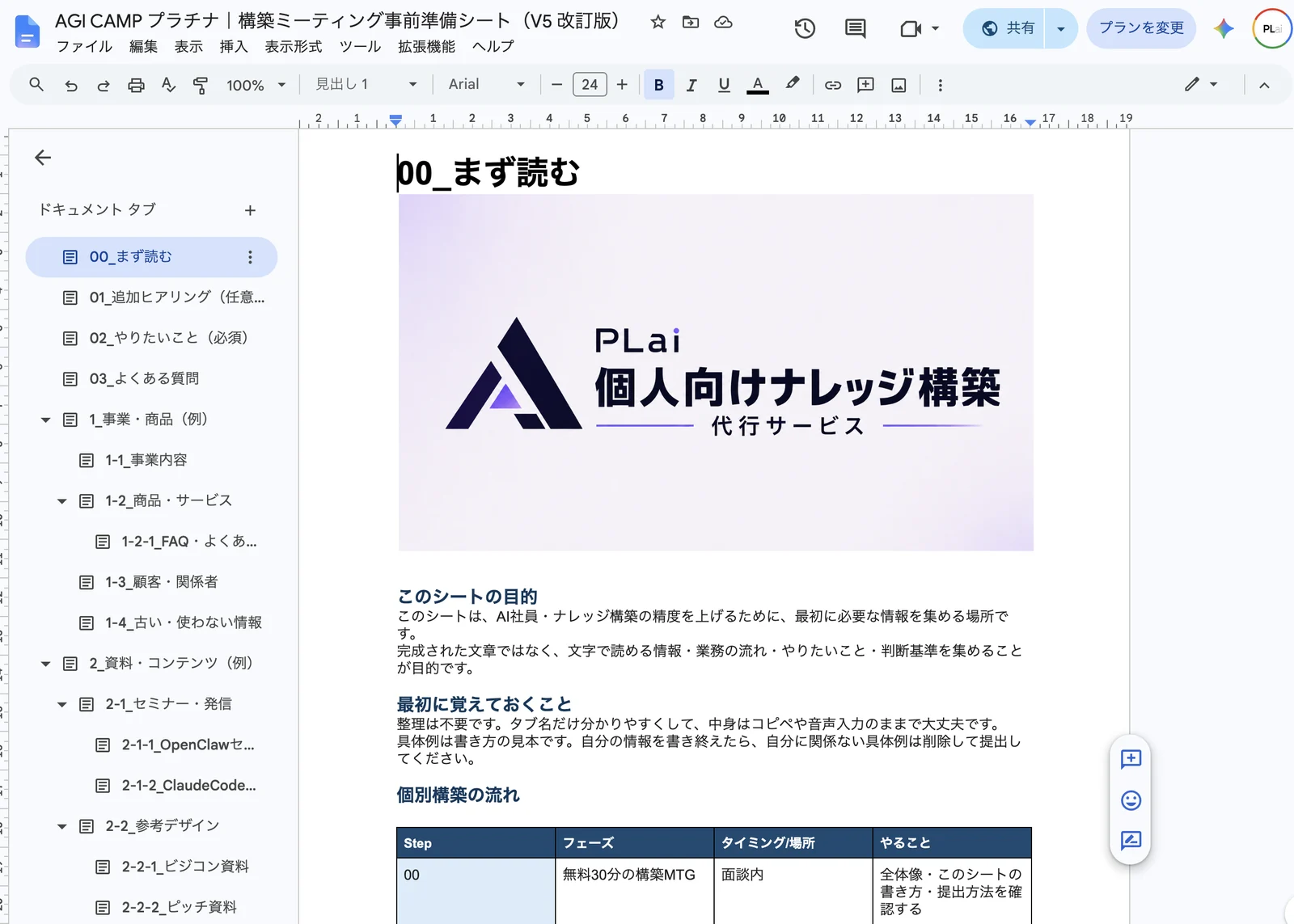The width and height of the screenshot is (1294, 924).
Task: Undo the last action
Action: tap(71, 85)
